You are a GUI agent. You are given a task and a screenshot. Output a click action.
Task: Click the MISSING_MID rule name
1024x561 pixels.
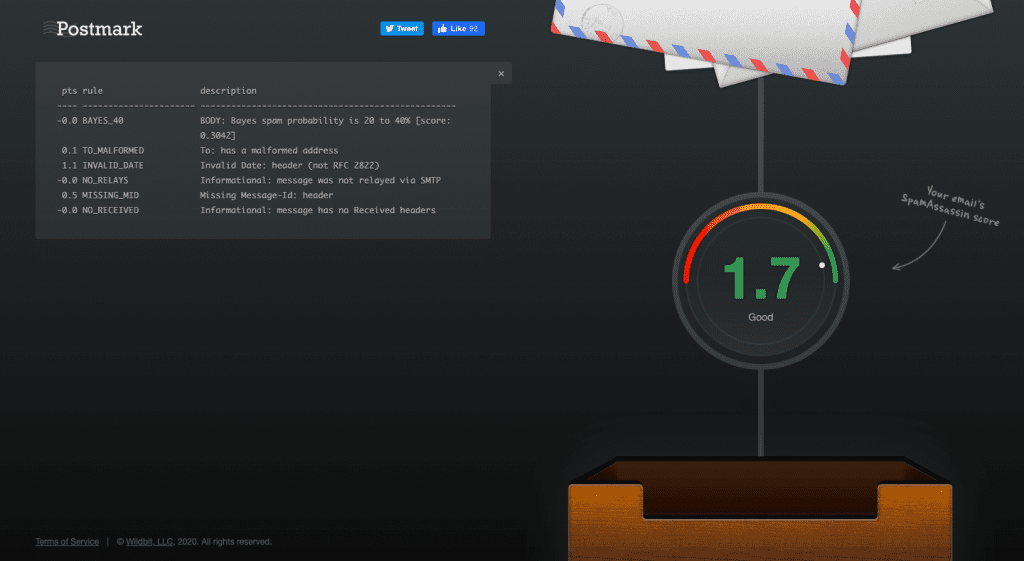coord(110,196)
